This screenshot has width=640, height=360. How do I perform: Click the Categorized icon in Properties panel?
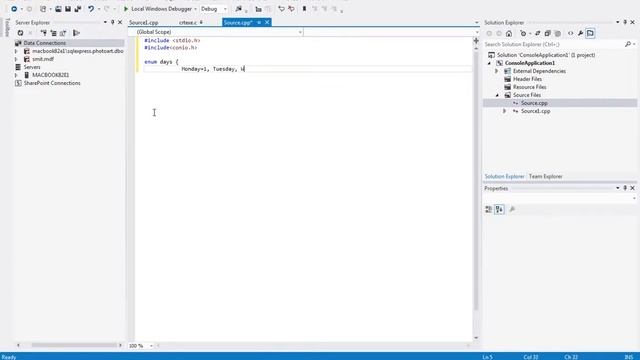pyautogui.click(x=489, y=209)
